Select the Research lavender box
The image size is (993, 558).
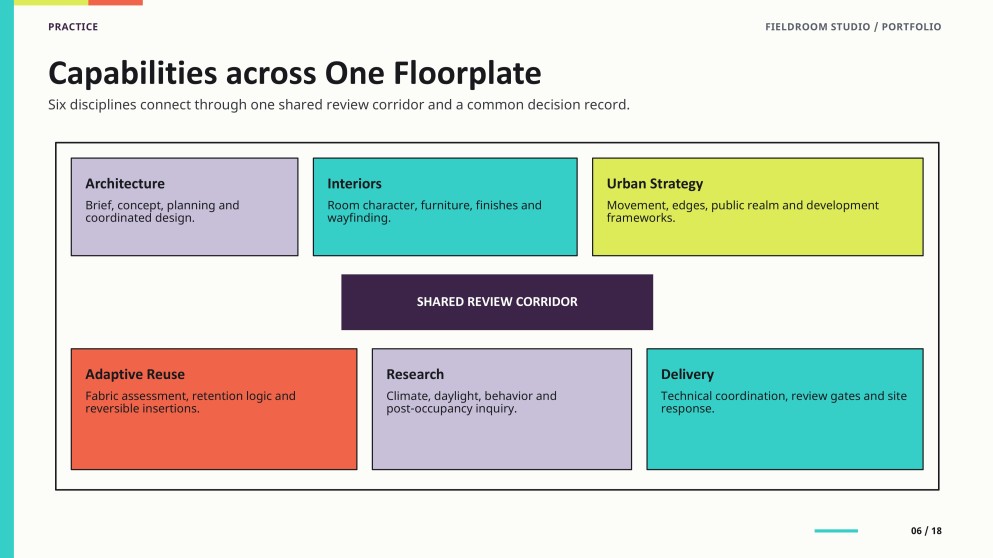click(502, 409)
